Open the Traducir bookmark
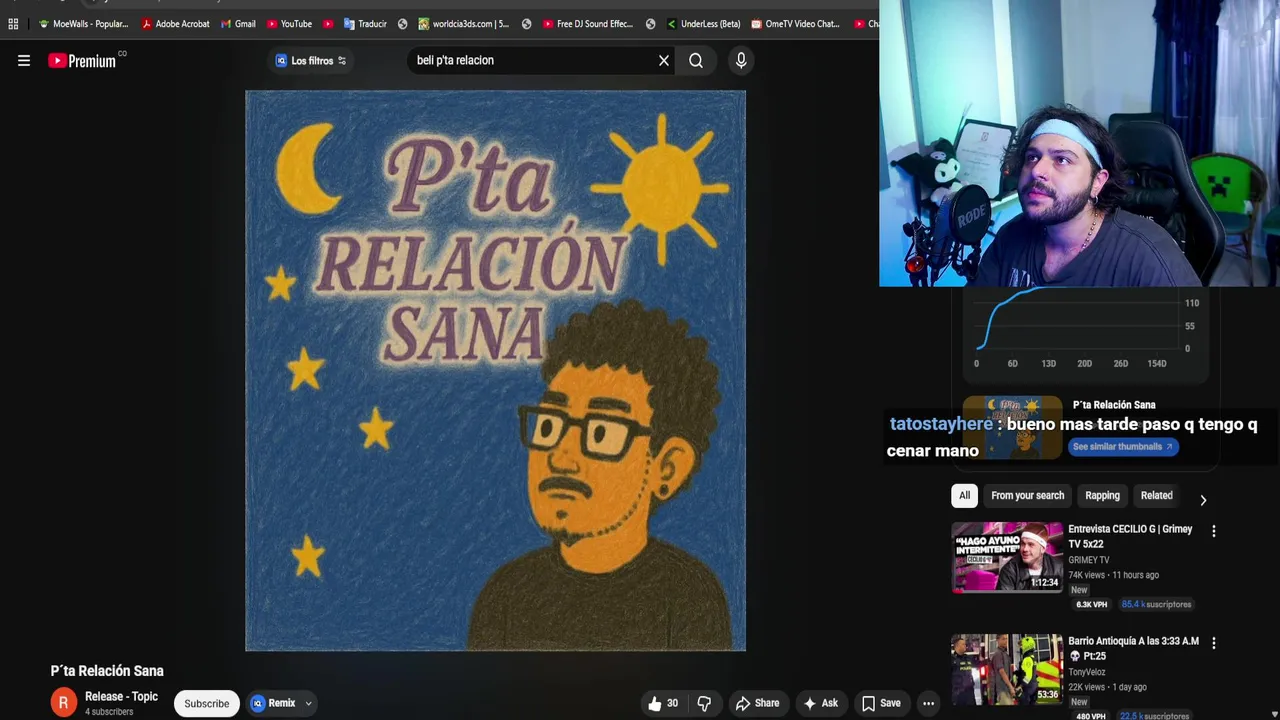Image resolution: width=1280 pixels, height=720 pixels. coord(365,24)
